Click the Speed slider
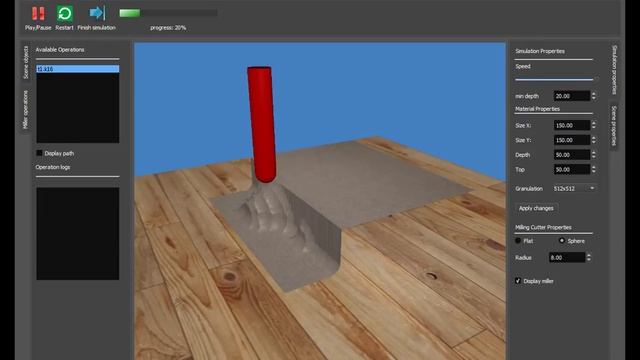The image size is (640, 360). tap(554, 79)
